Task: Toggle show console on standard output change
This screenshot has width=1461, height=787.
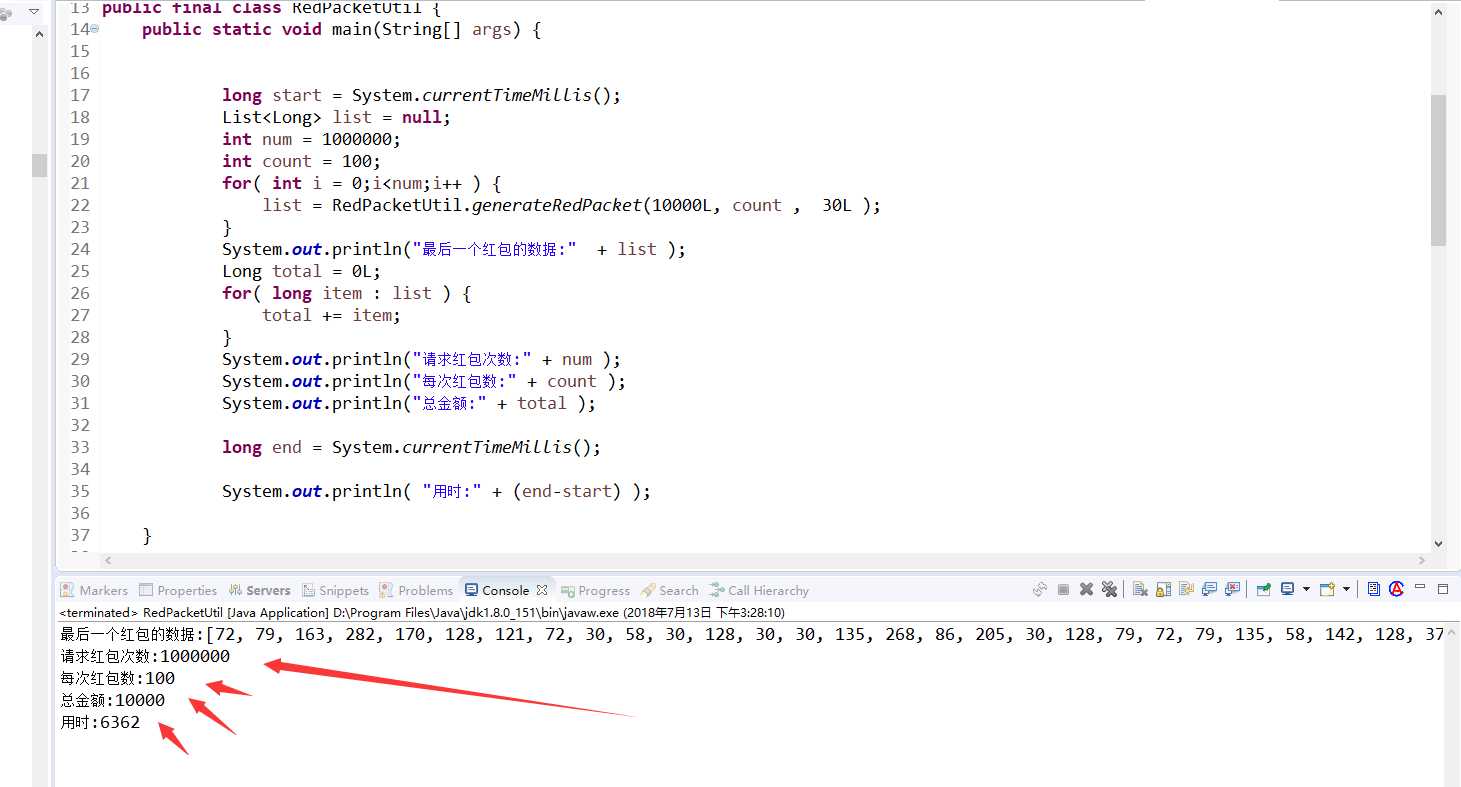Action: click(1209, 589)
